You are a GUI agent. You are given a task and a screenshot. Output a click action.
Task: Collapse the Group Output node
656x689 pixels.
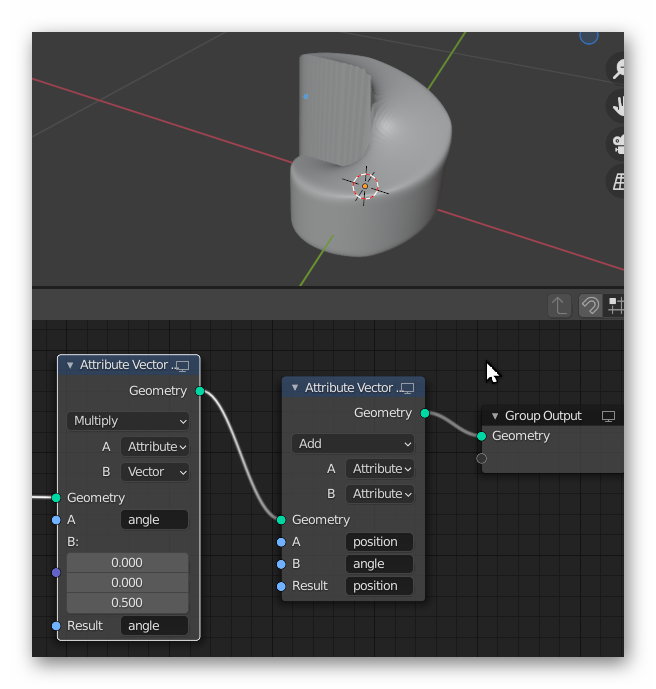coord(495,416)
